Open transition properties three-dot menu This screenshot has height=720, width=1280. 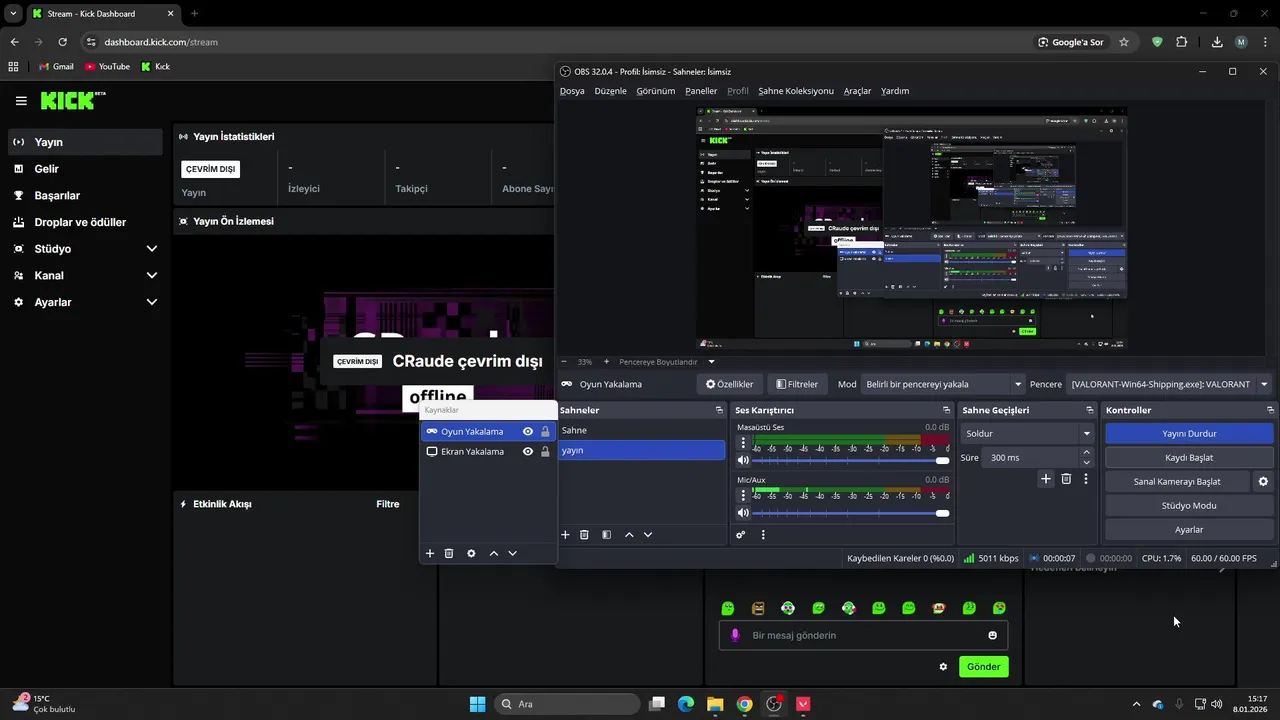[1086, 479]
